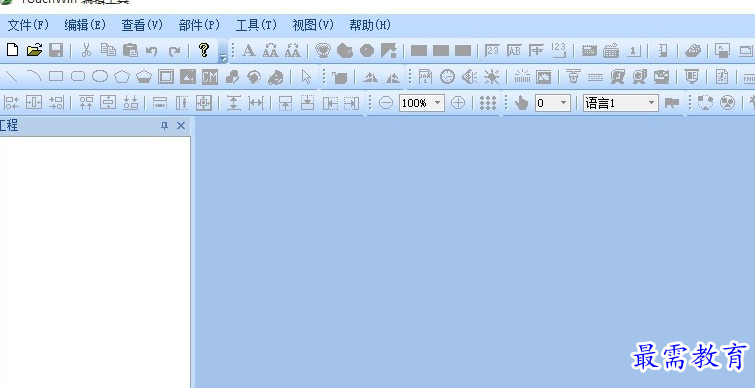Viewport: 755px width, 388px height.
Task: Align selected objects to the top
Action: pyautogui.click(x=86, y=103)
